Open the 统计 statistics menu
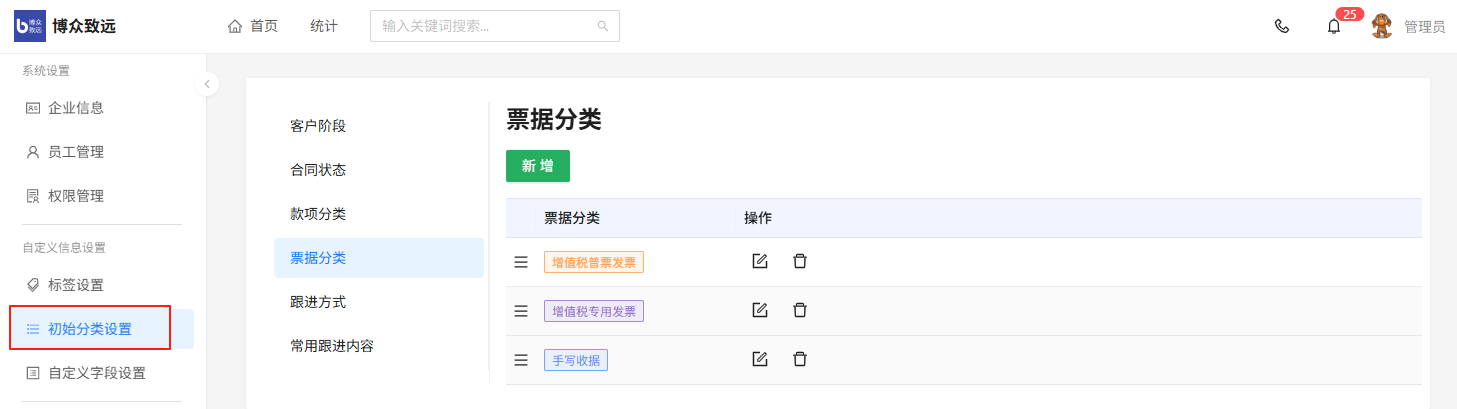Screen dimensions: 1457x409 point(324,26)
